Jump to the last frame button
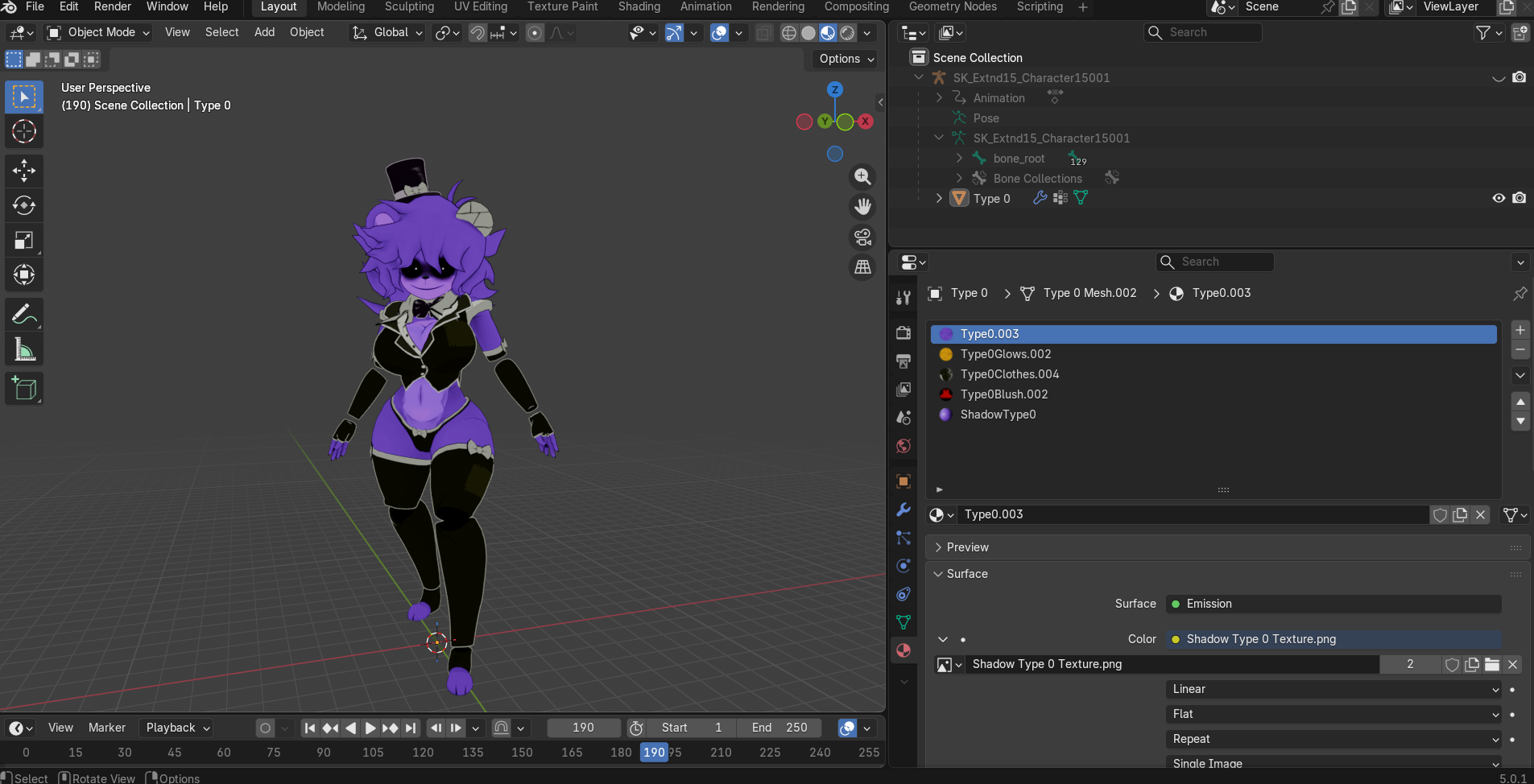 point(411,728)
